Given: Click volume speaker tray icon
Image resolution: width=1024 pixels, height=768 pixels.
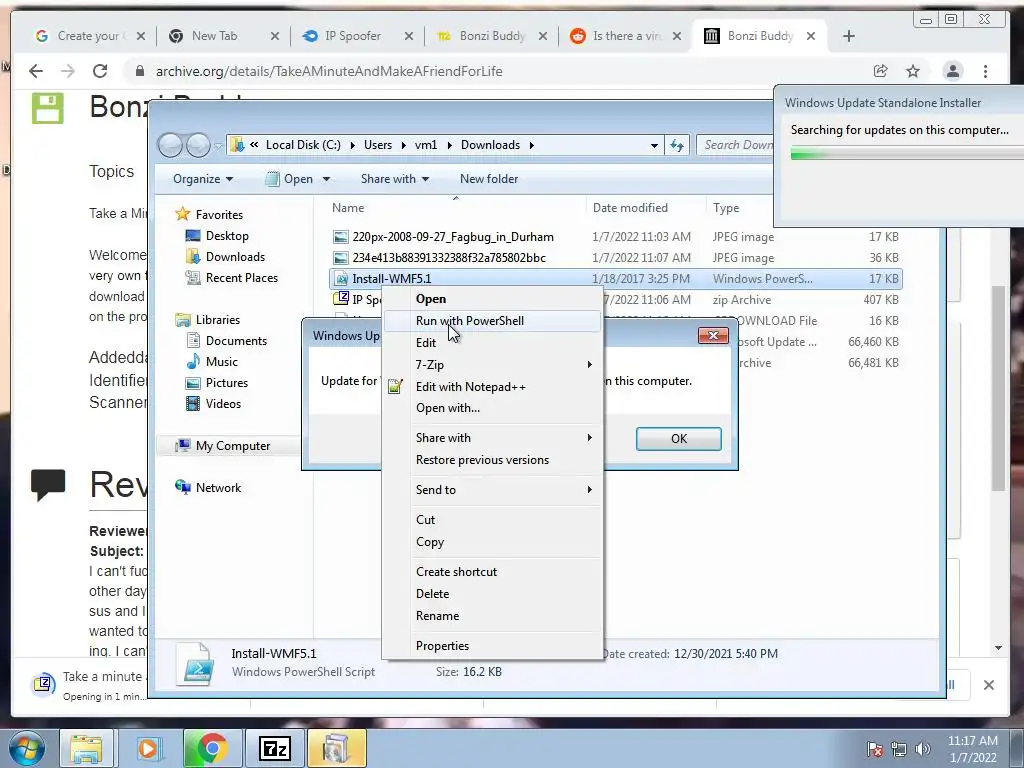Looking at the screenshot, I should [x=923, y=749].
